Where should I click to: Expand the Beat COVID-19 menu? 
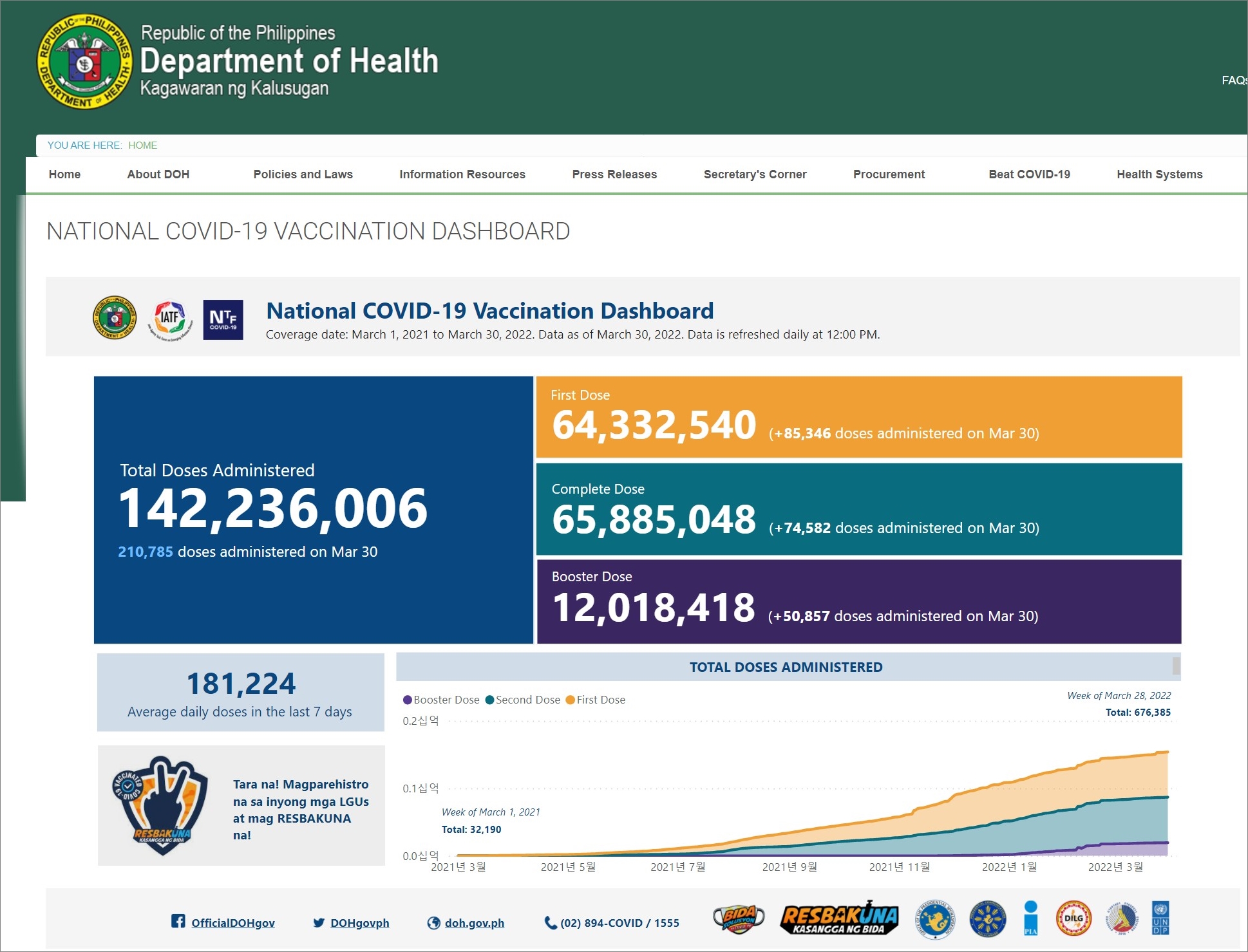[x=1028, y=174]
